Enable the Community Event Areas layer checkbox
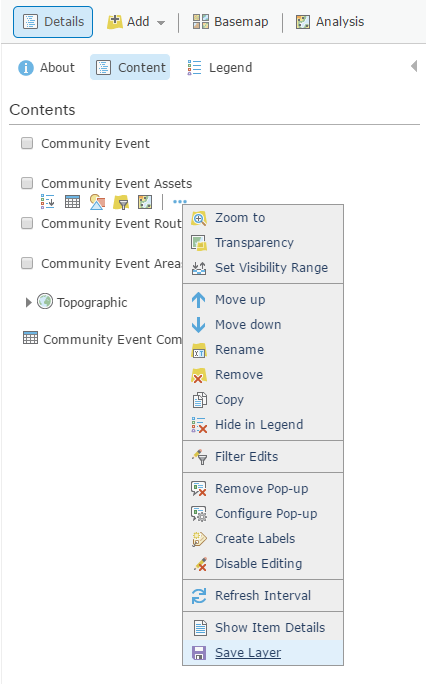Screen dimensions: 426x684 (27, 263)
